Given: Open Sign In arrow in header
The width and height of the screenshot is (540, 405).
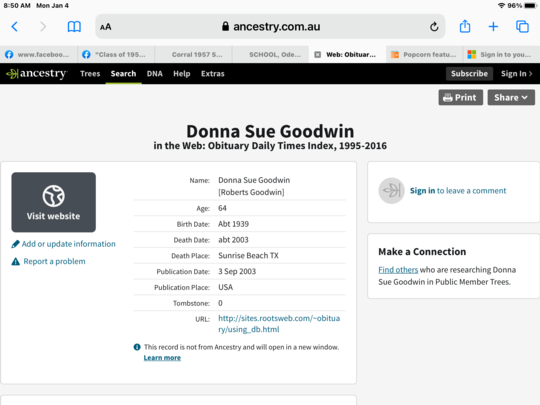Looking at the screenshot, I should tap(517, 74).
